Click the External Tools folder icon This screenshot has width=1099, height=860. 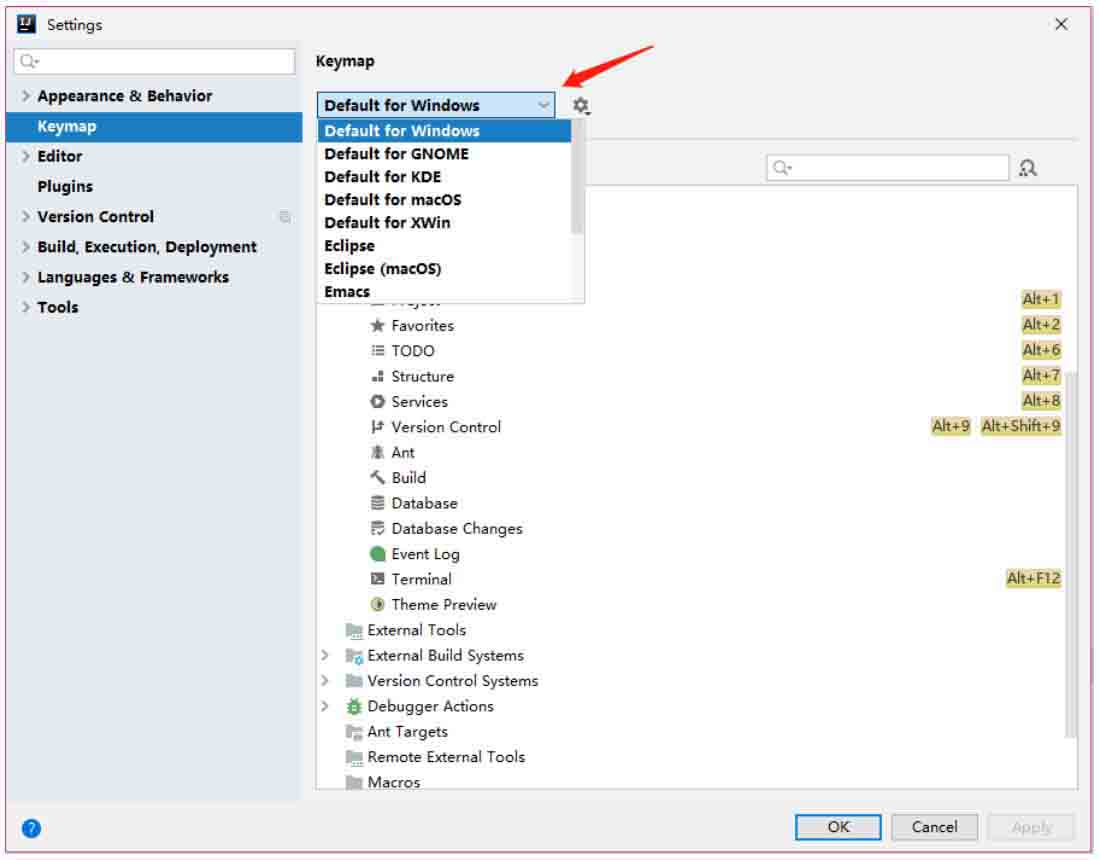coord(354,630)
